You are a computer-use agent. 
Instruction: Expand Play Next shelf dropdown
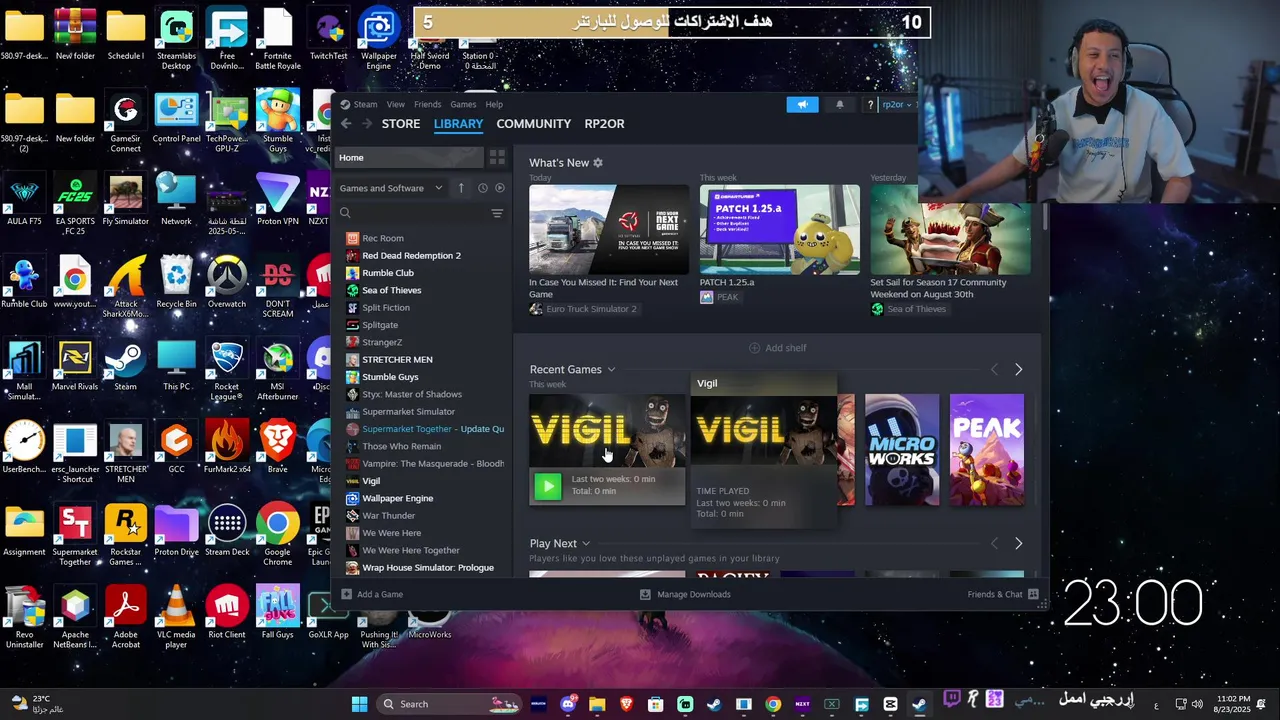point(586,544)
